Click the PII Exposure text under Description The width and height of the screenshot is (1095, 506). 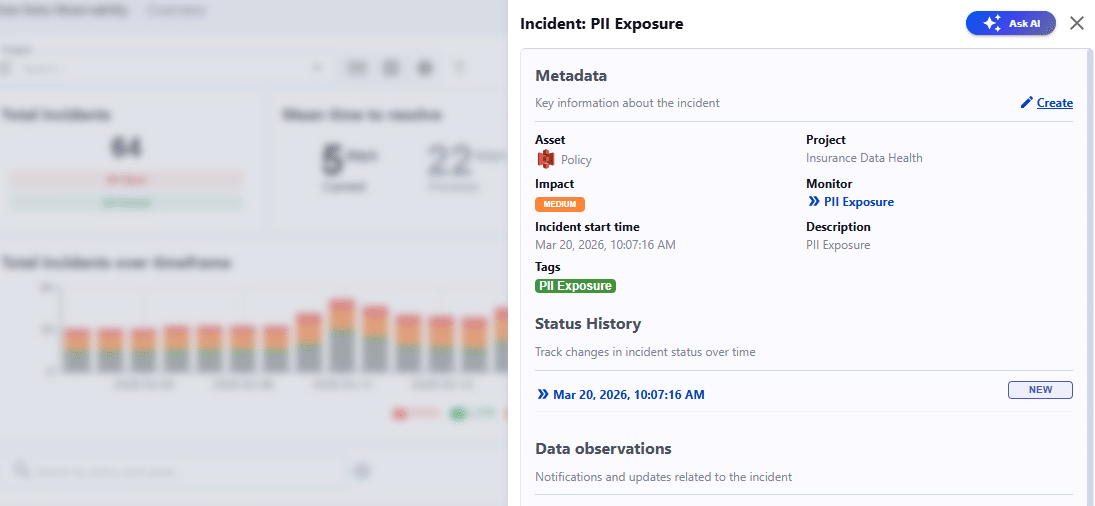point(838,245)
